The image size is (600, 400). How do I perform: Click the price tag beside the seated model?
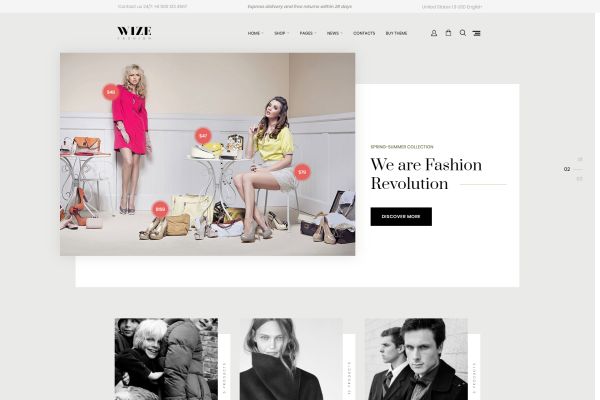coord(302,172)
